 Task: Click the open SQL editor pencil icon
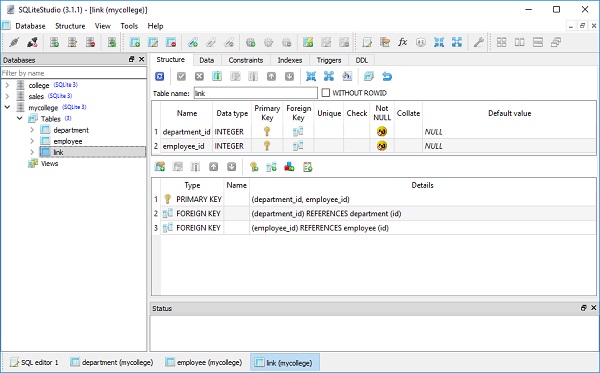click(x=367, y=42)
